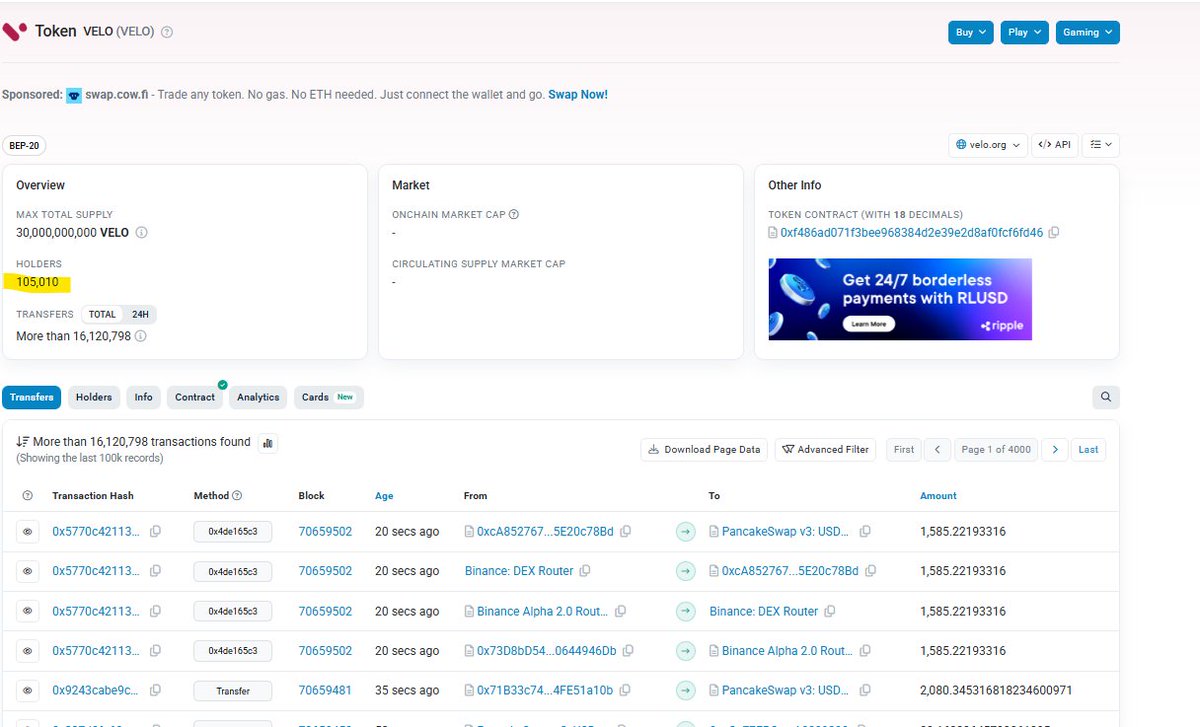Open the Contract tab

coord(195,397)
